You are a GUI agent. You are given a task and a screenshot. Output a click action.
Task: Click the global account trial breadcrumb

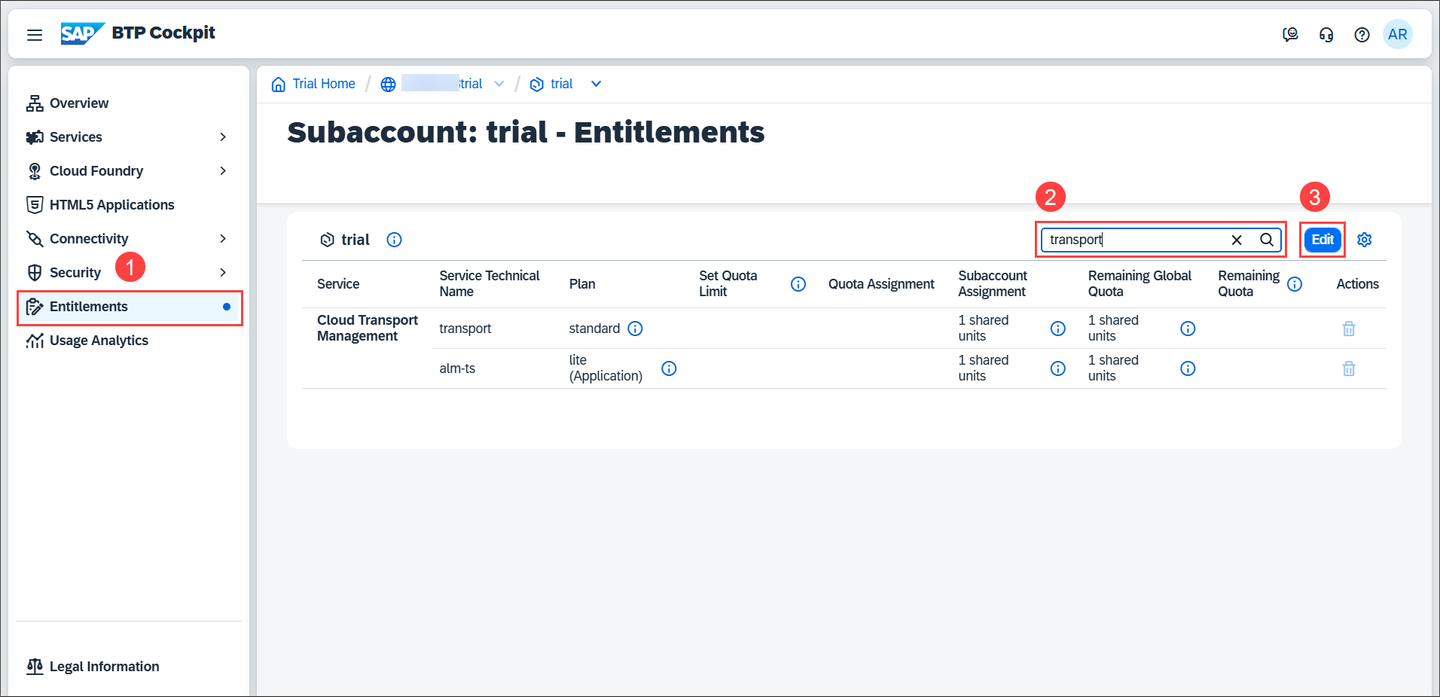431,84
